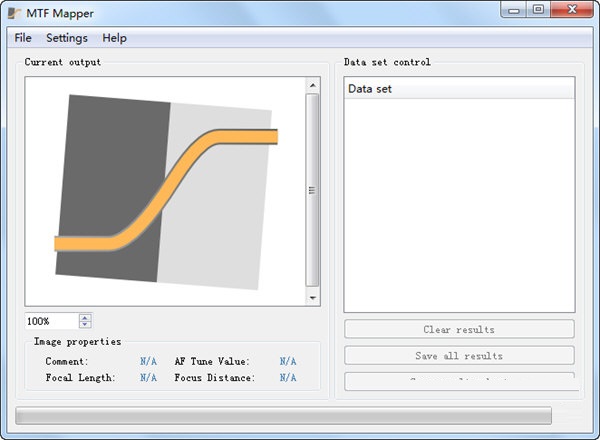The width and height of the screenshot is (600, 440).
Task: Minimize the MTF Mapper window
Action: pos(514,10)
